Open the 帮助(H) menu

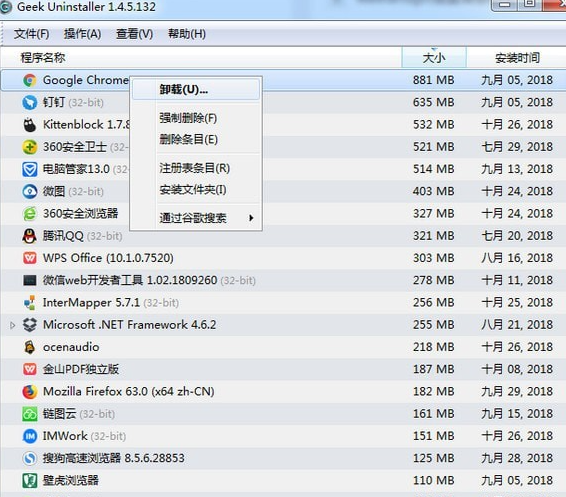coord(187,34)
